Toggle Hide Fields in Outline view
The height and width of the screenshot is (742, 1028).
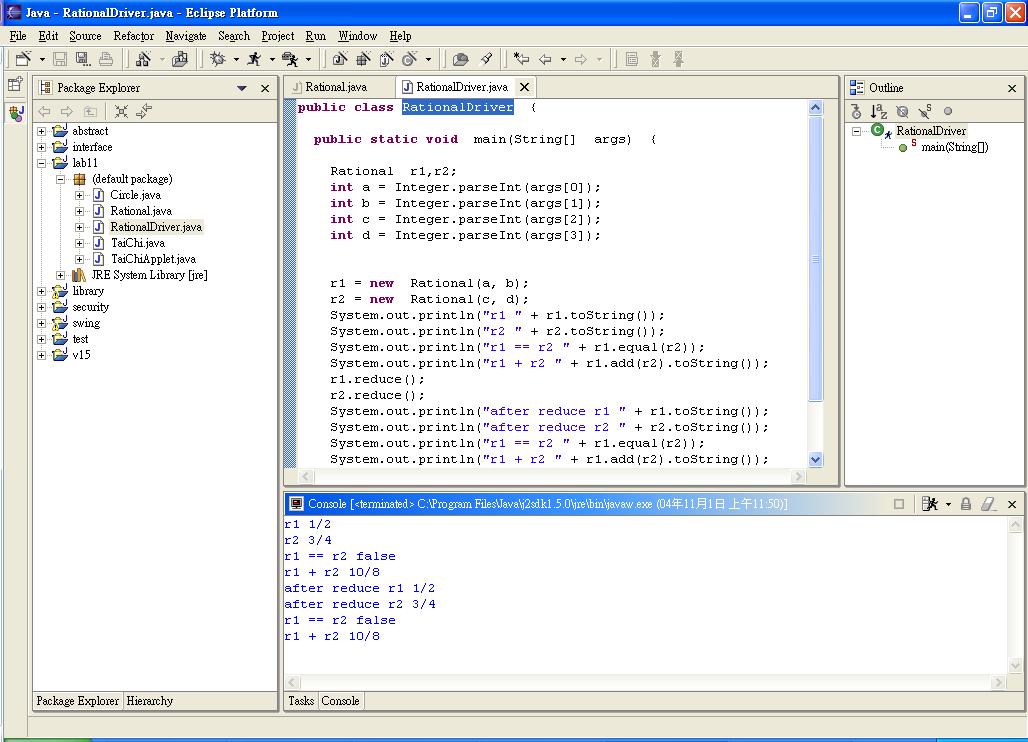click(x=902, y=111)
